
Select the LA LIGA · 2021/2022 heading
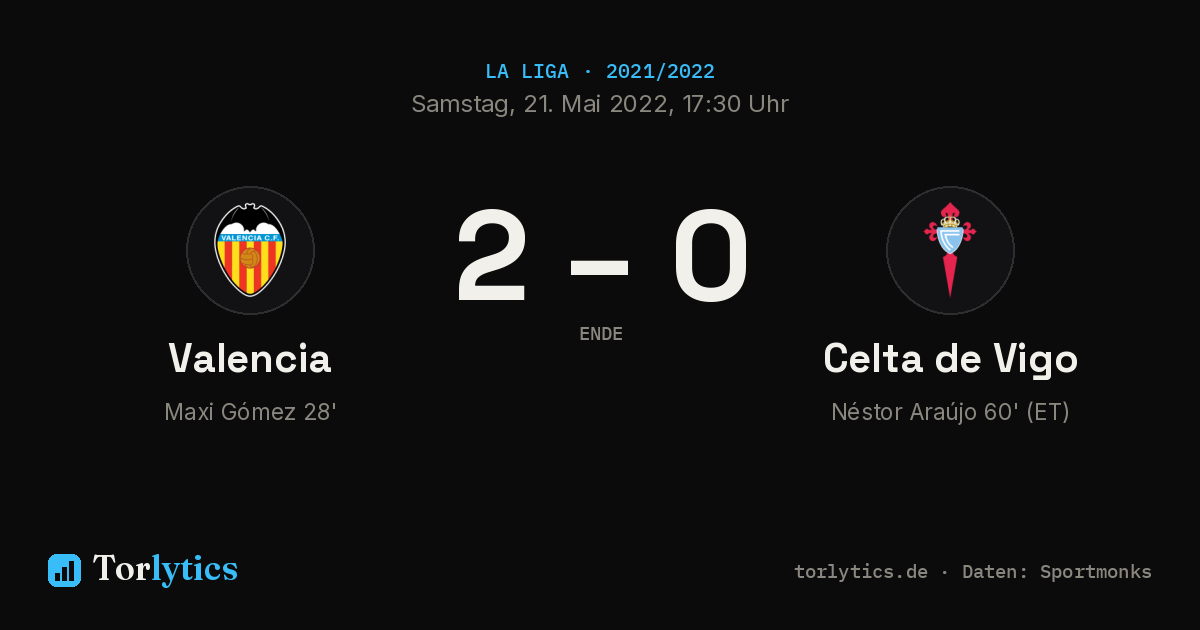(x=600, y=72)
